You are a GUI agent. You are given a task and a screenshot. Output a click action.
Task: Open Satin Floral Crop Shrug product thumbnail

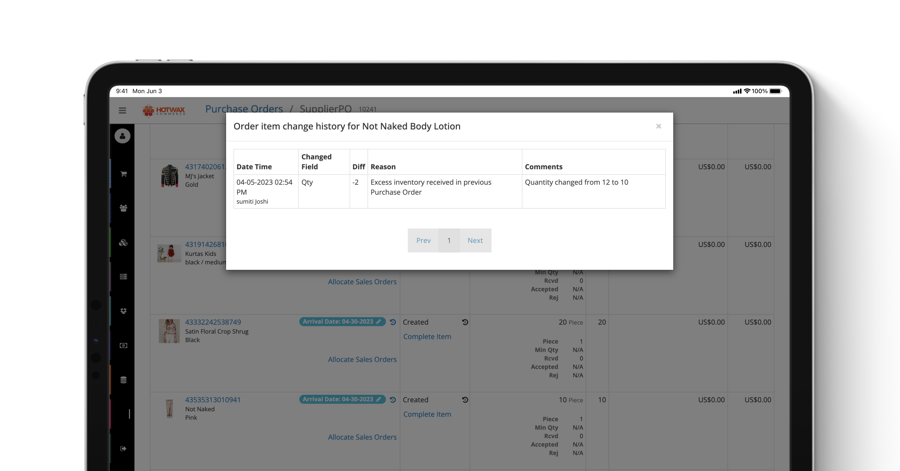click(x=169, y=331)
